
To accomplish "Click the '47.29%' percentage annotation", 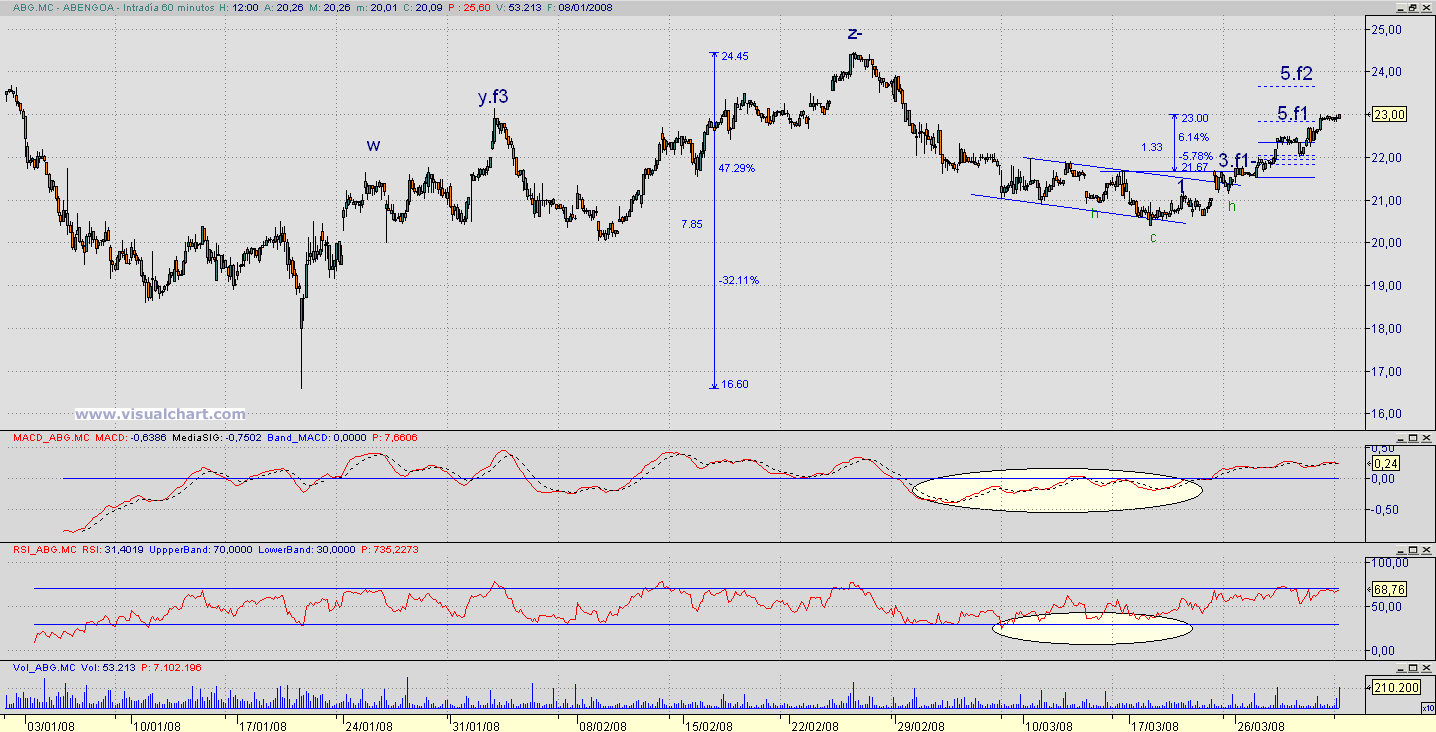I will [x=736, y=168].
